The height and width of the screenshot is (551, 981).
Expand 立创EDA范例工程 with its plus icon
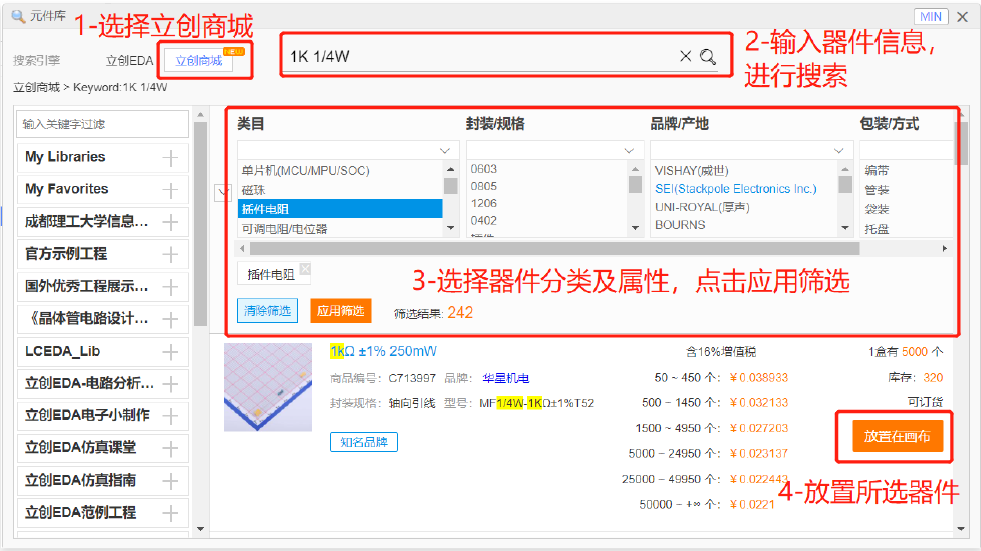coord(170,513)
